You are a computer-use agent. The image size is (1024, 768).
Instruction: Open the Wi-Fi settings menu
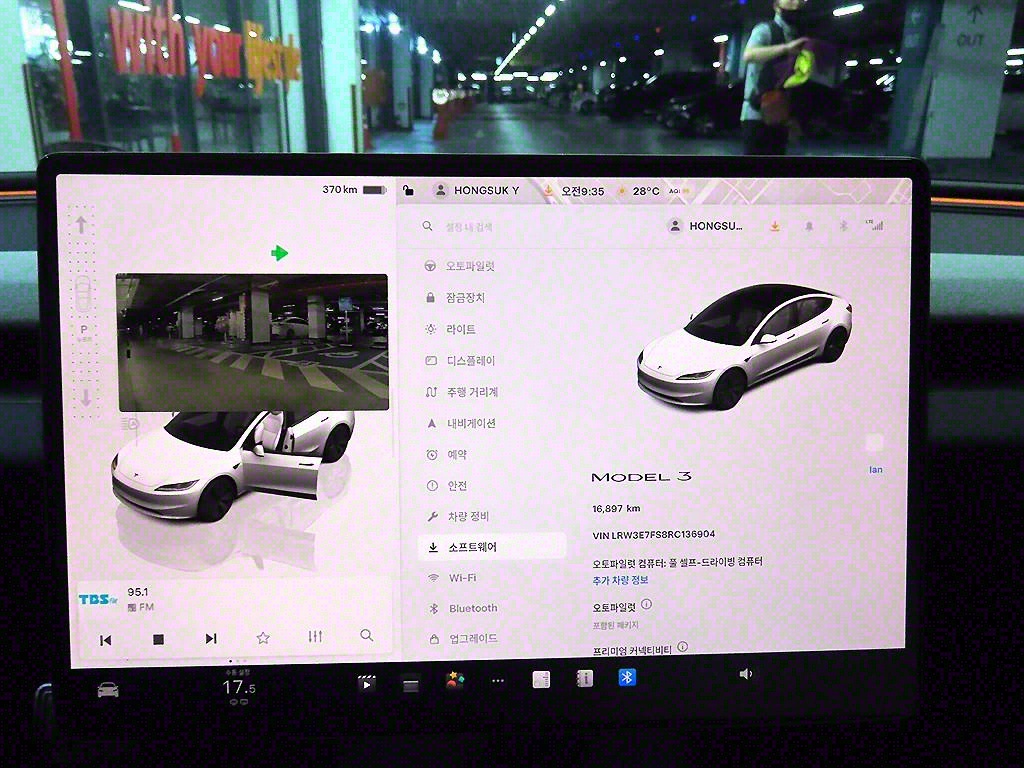coord(453,578)
